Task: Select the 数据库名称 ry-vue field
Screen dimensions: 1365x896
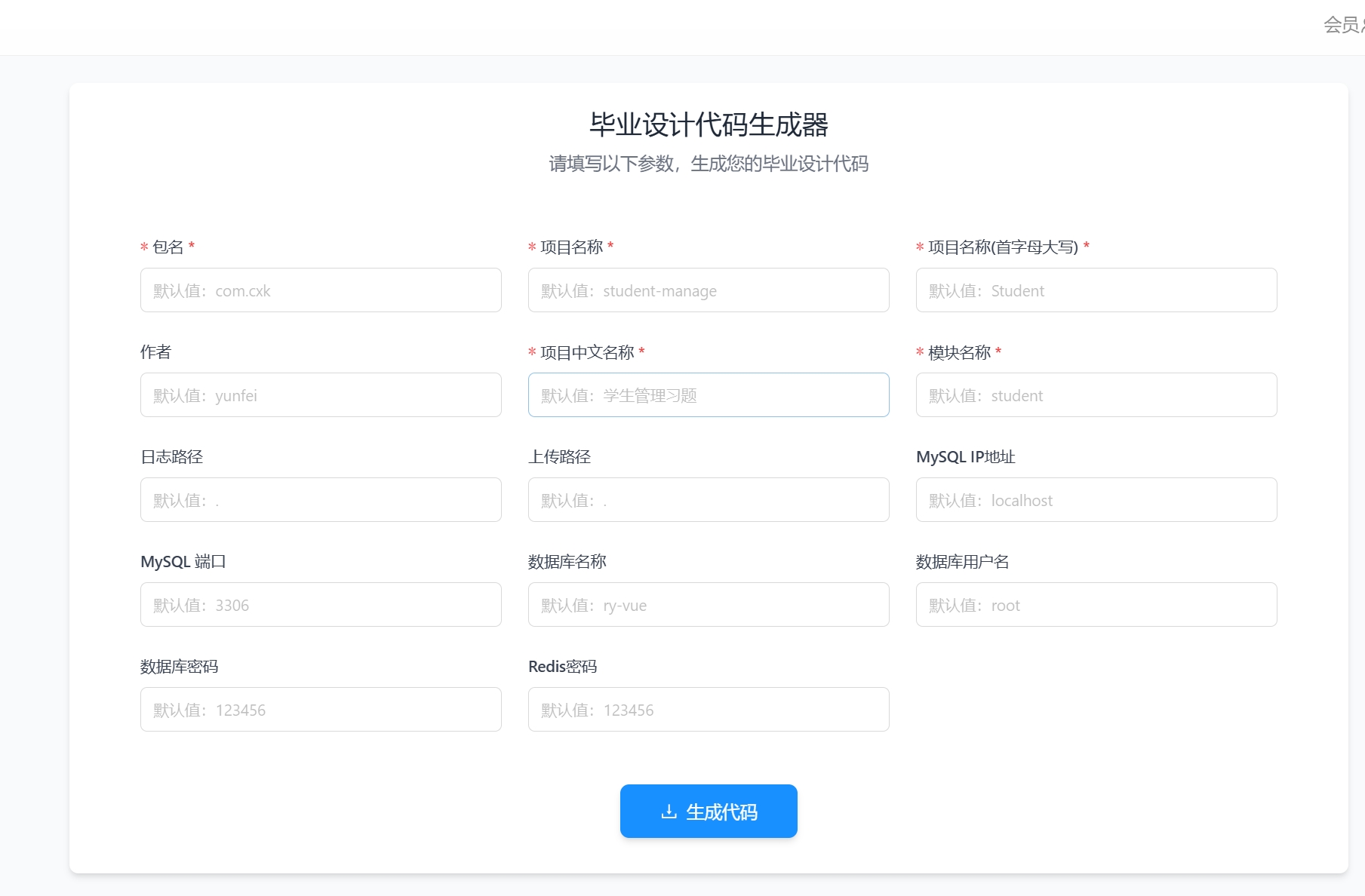Action: [x=708, y=605]
